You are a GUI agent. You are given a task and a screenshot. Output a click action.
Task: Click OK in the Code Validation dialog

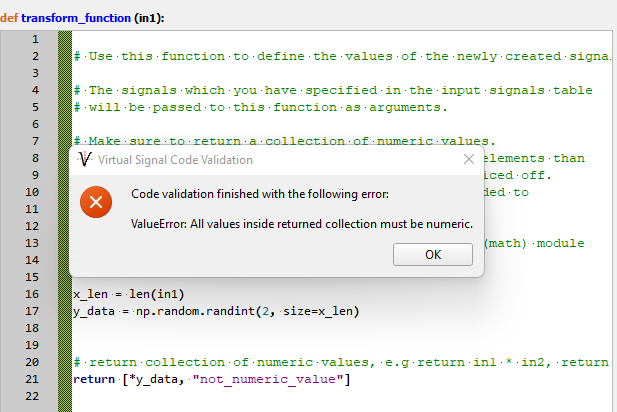coord(432,254)
